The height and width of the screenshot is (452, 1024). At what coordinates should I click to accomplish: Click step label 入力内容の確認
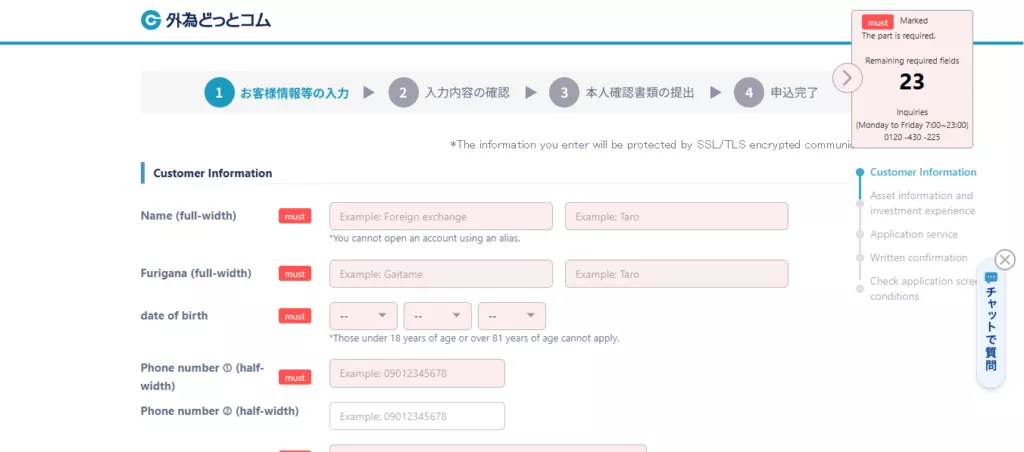click(x=467, y=93)
